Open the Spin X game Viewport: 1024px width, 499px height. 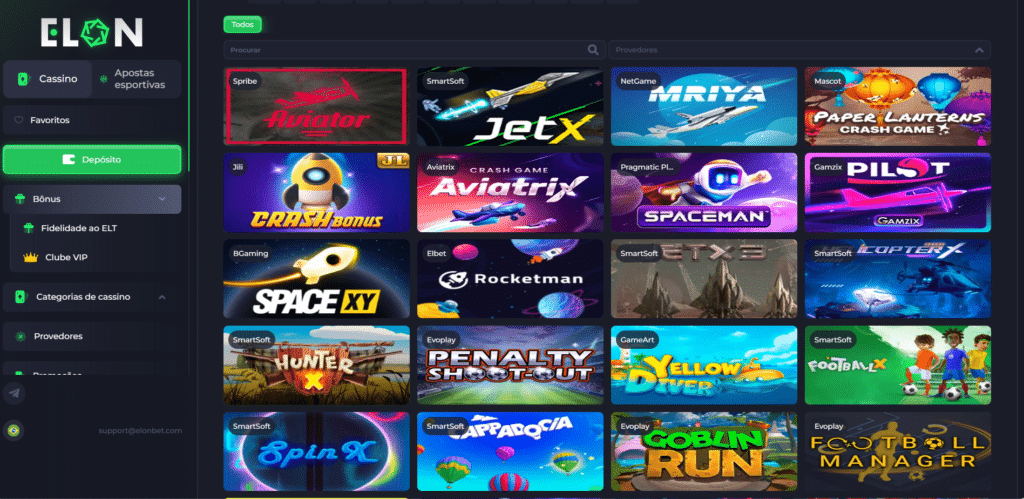pyautogui.click(x=316, y=451)
